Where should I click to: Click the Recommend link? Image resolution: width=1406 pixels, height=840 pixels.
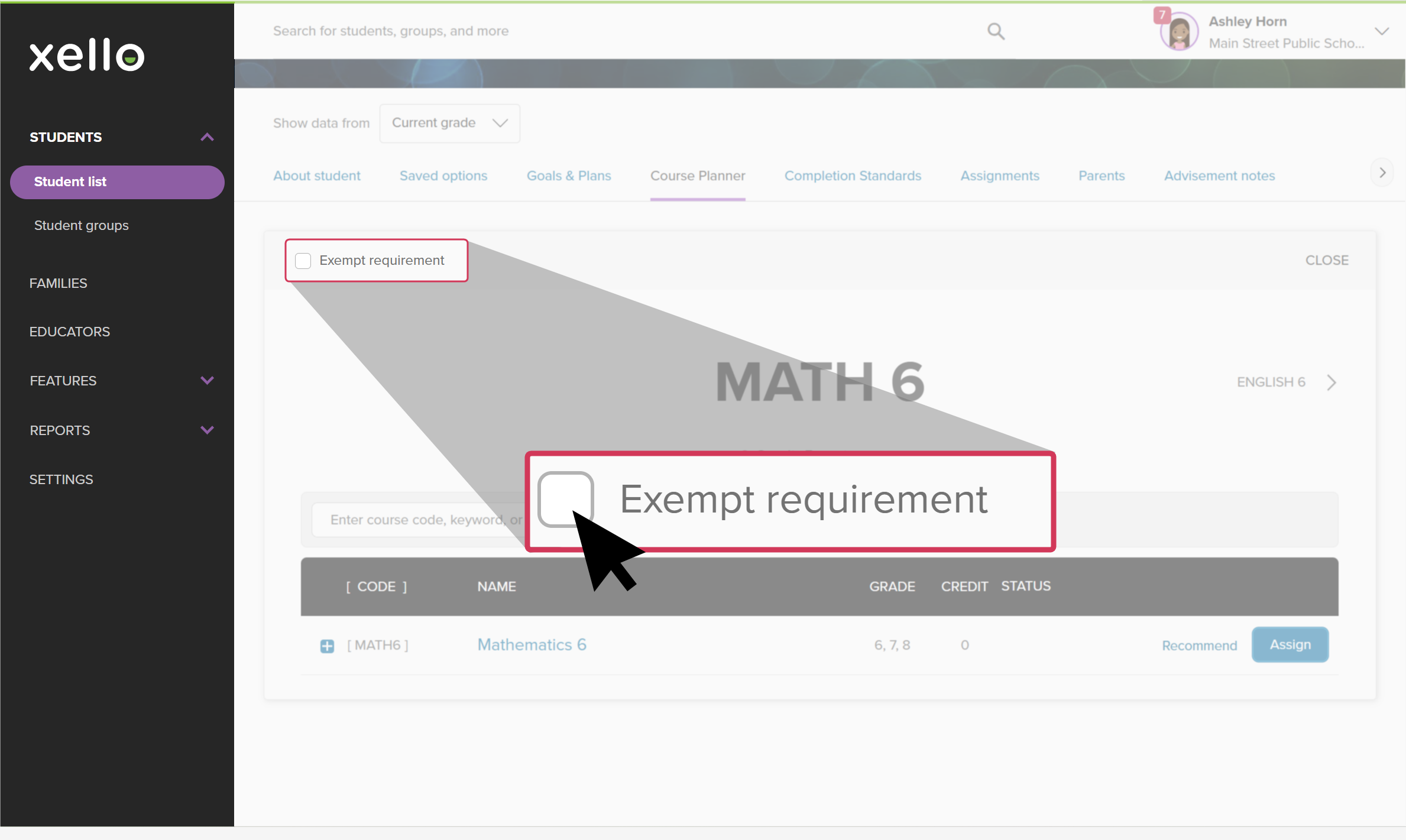pos(1199,646)
